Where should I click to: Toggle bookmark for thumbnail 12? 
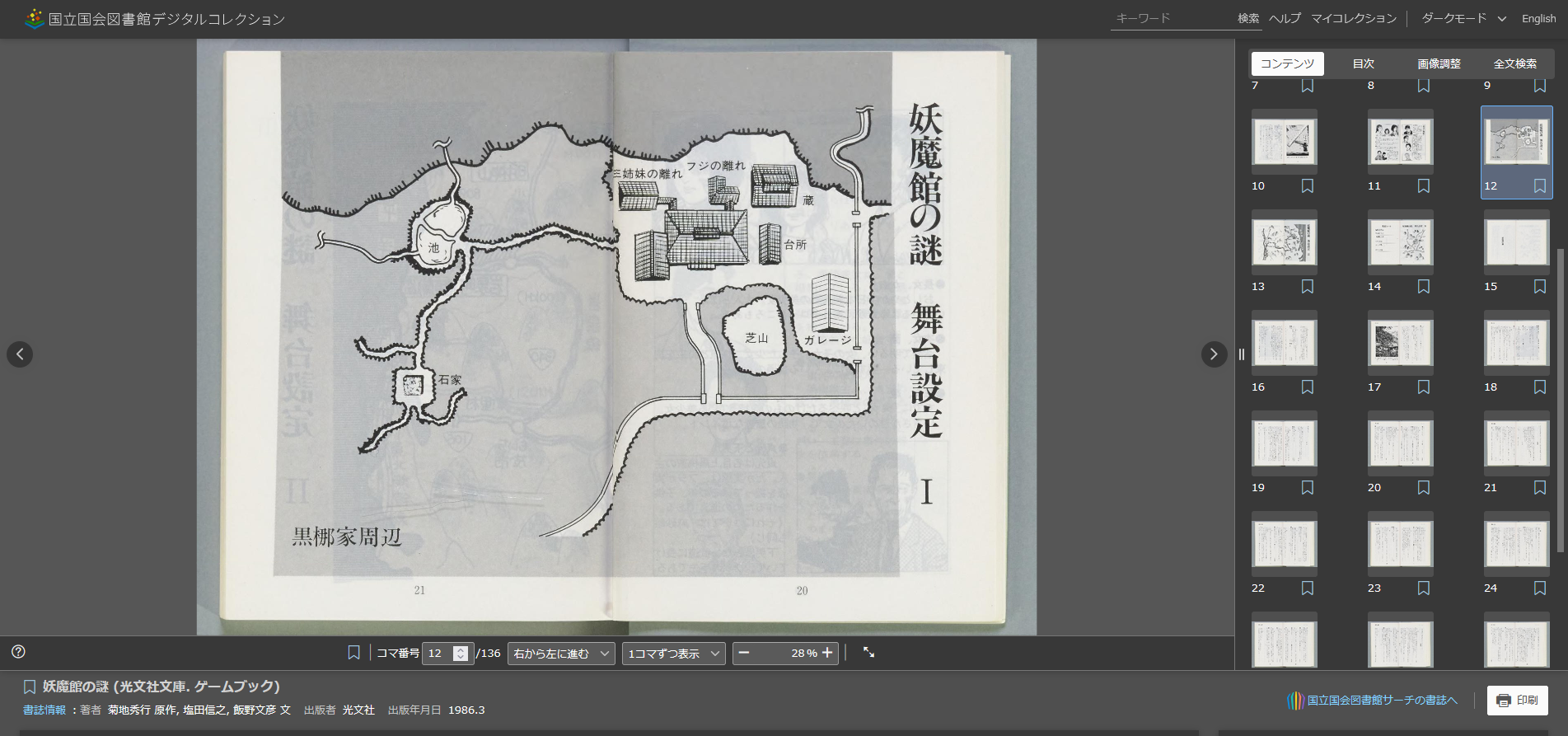click(x=1540, y=186)
